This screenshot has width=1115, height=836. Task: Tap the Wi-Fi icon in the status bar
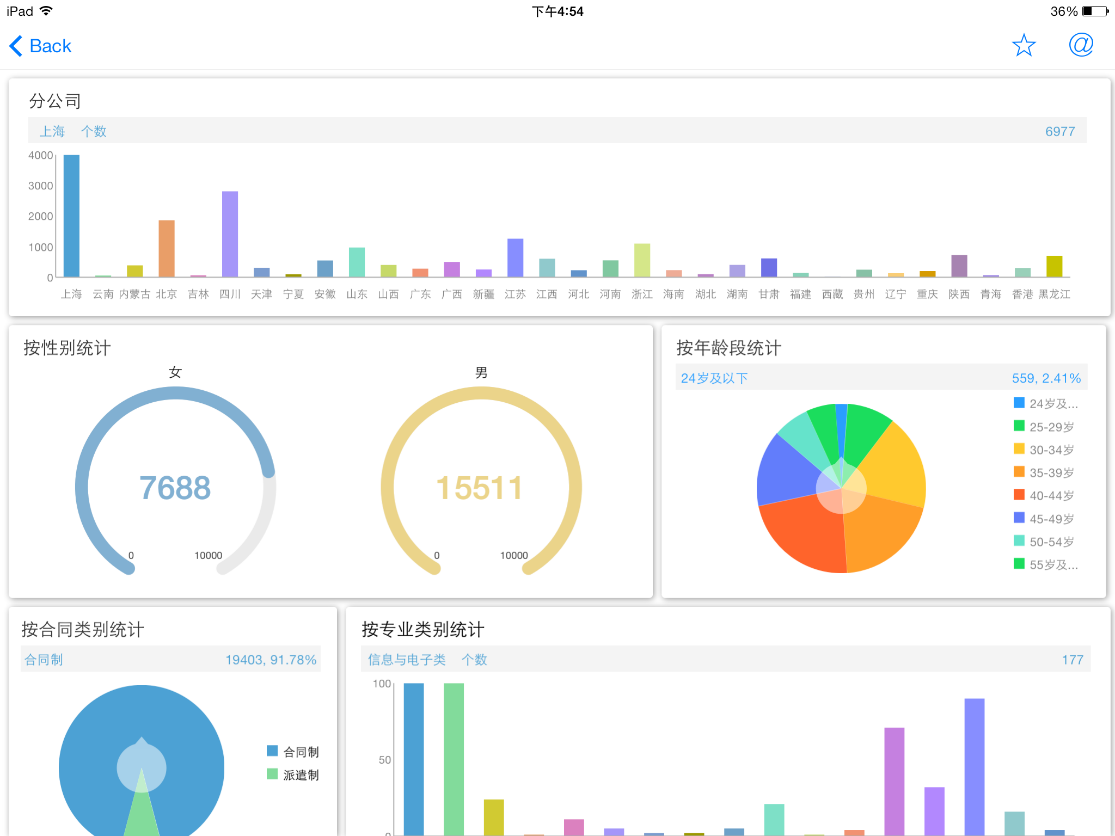tap(46, 11)
